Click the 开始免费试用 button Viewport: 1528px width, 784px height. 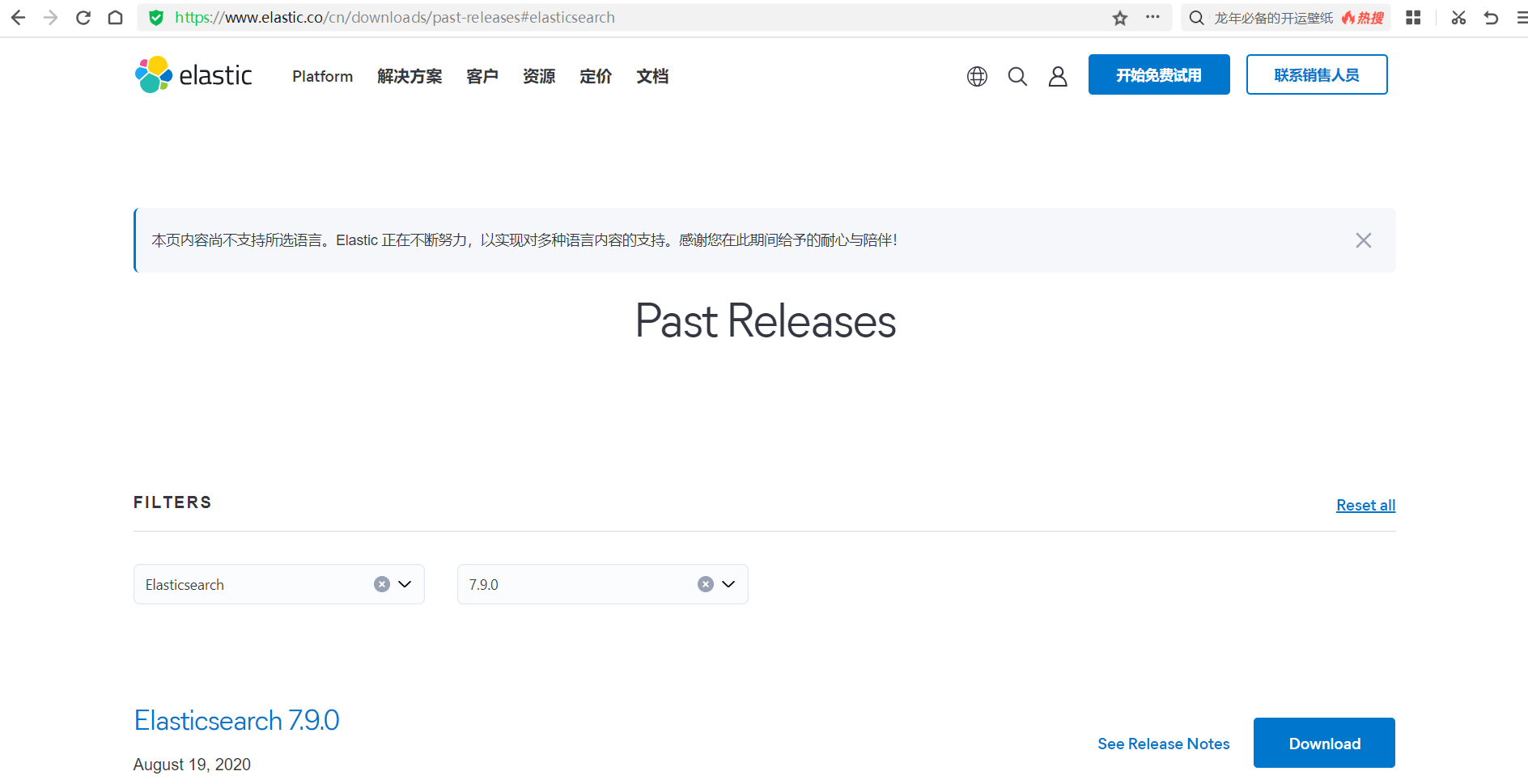tap(1159, 74)
